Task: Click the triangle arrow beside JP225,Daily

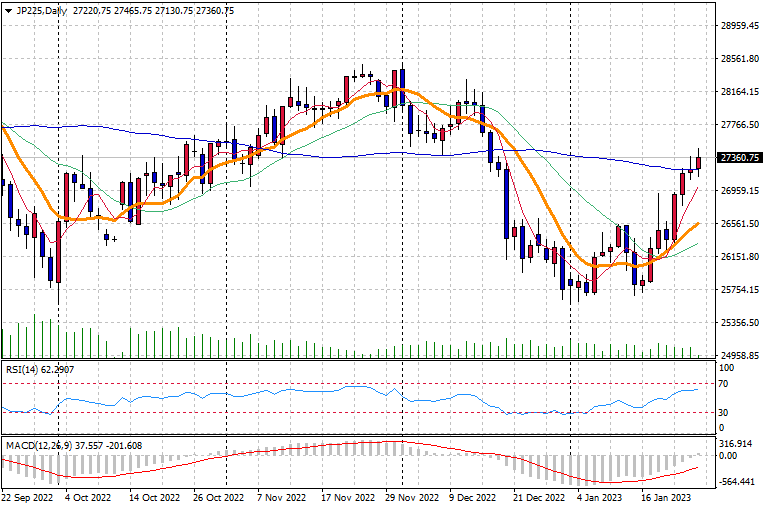Action: (9, 10)
